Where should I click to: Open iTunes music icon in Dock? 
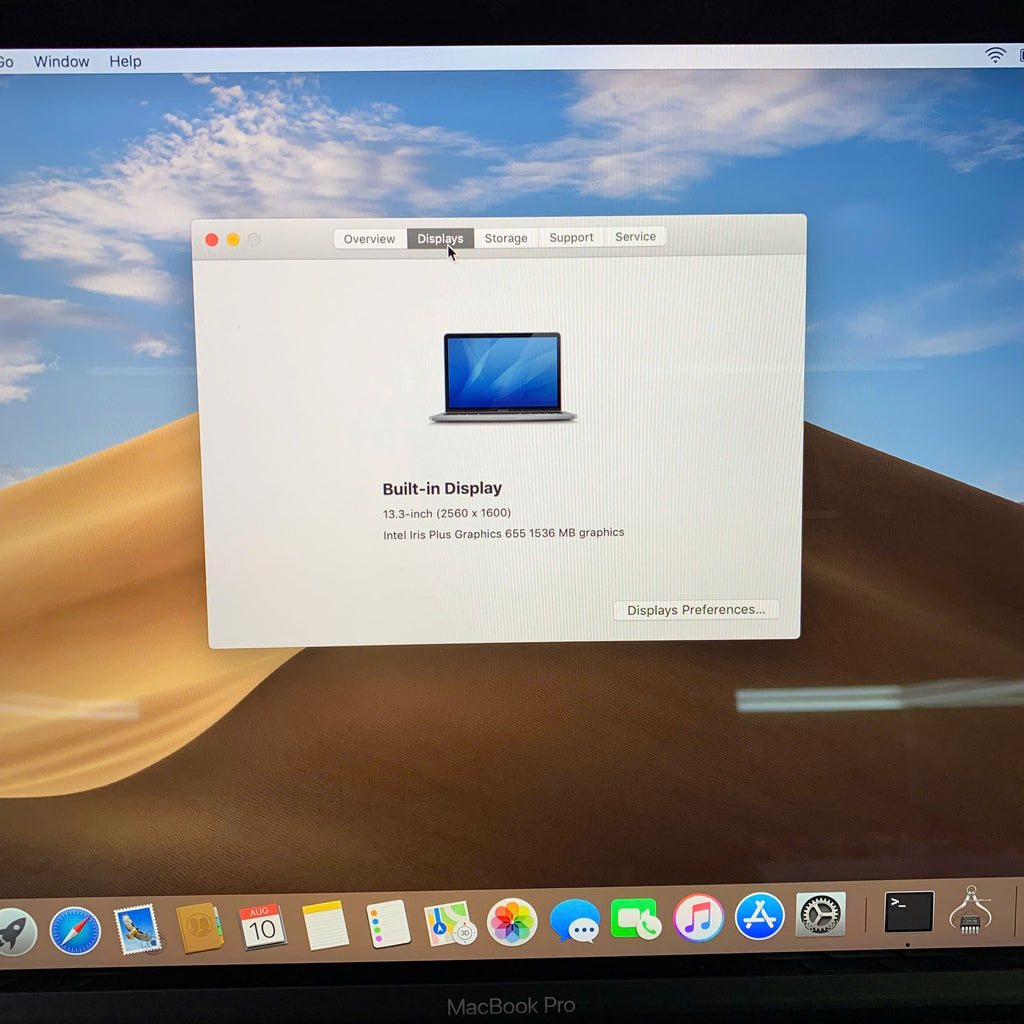(698, 918)
